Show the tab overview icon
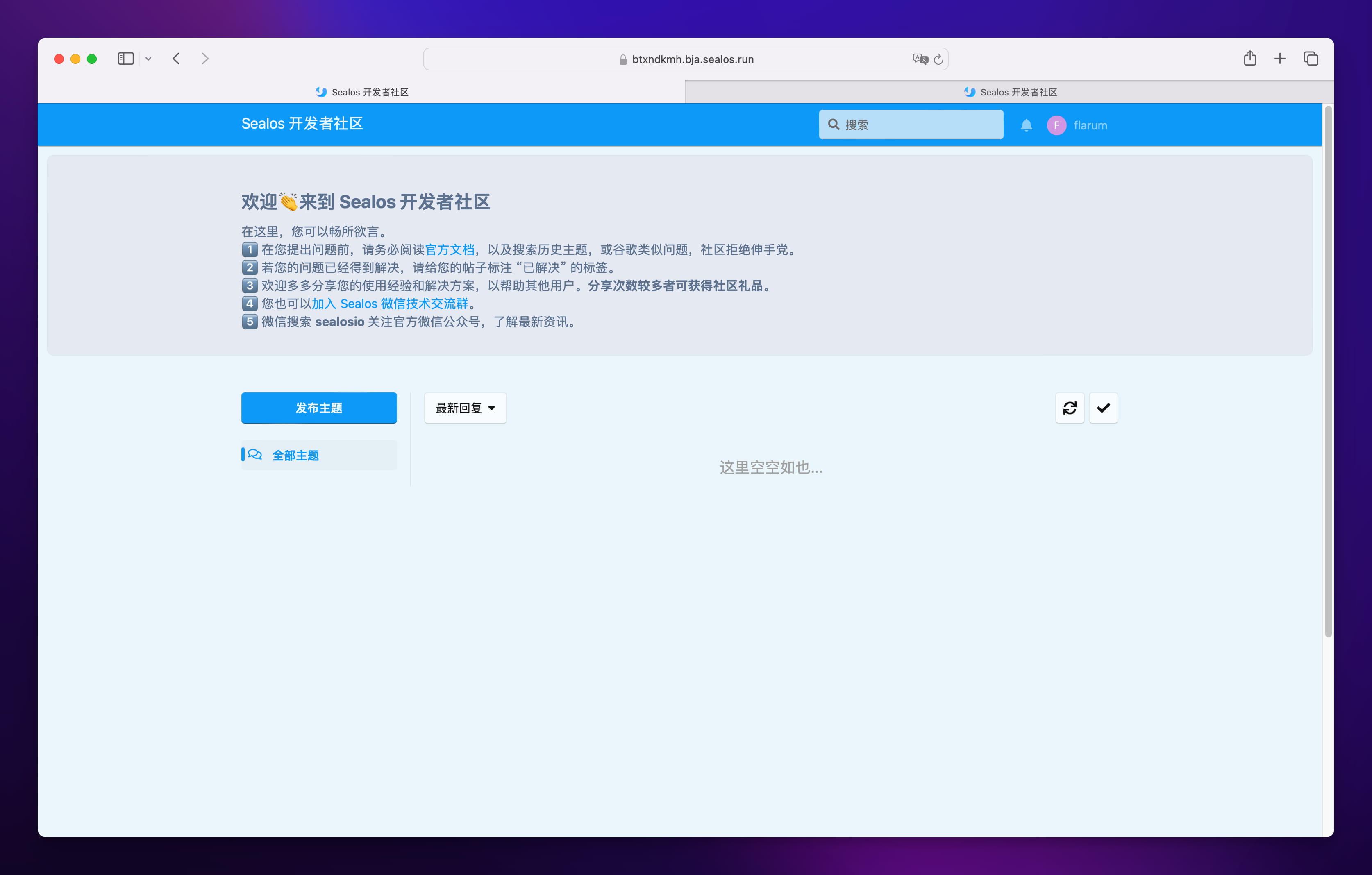Image resolution: width=1372 pixels, height=875 pixels. [x=1311, y=59]
